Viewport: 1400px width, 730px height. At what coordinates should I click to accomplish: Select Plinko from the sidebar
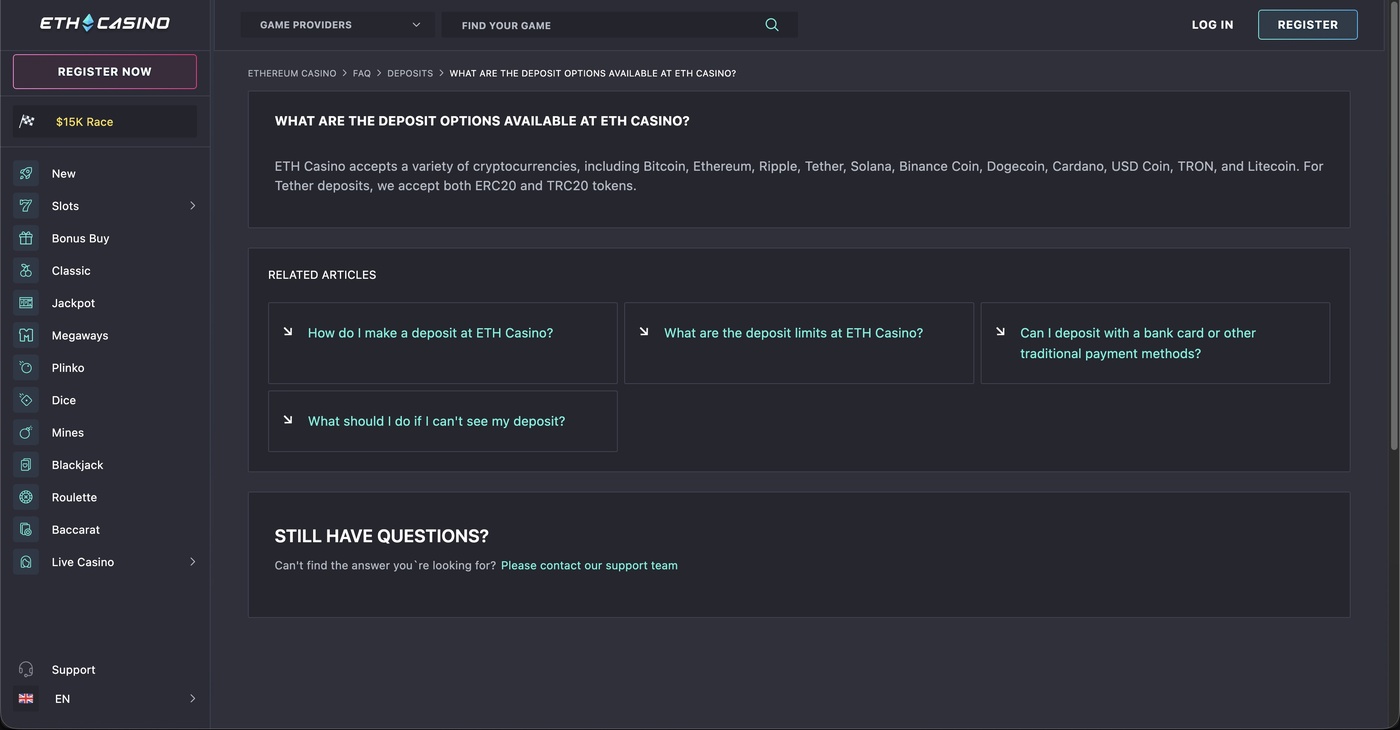point(68,368)
